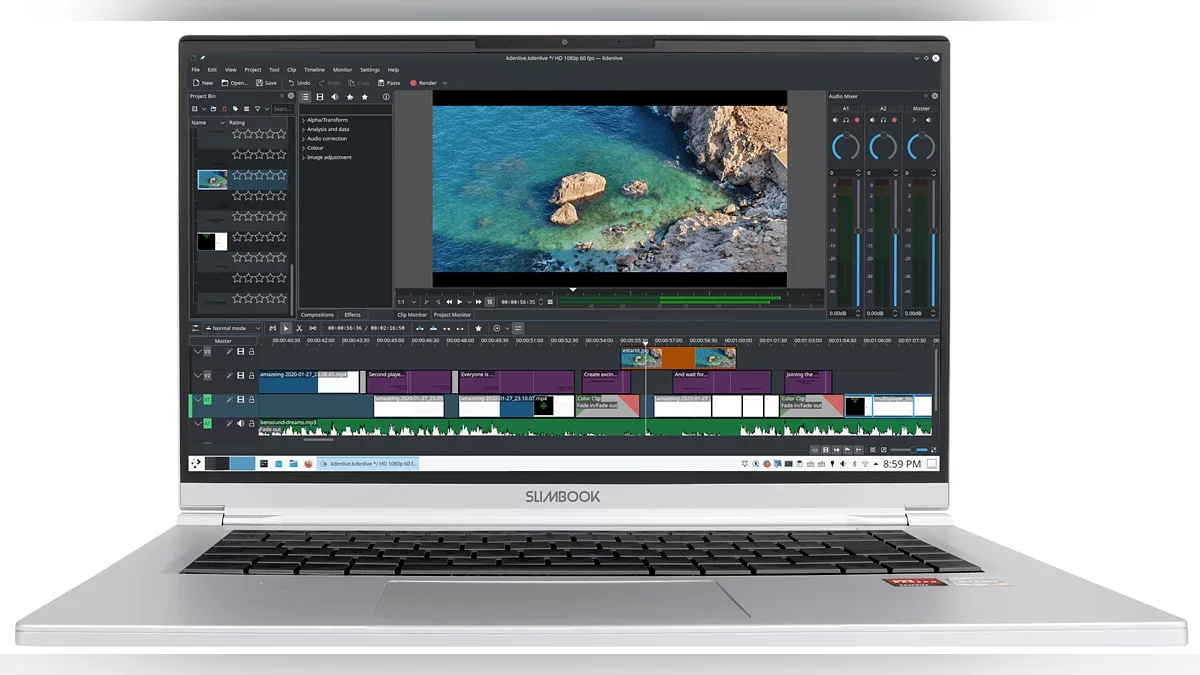Screen dimensions: 1200x675
Task: Collapse track V2 with its chevron
Action: click(x=198, y=375)
